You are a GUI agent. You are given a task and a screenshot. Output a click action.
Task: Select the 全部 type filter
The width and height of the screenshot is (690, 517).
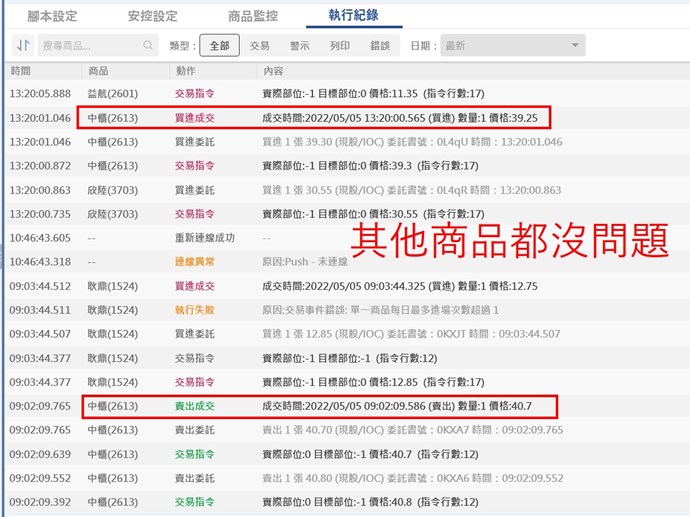coord(219,46)
